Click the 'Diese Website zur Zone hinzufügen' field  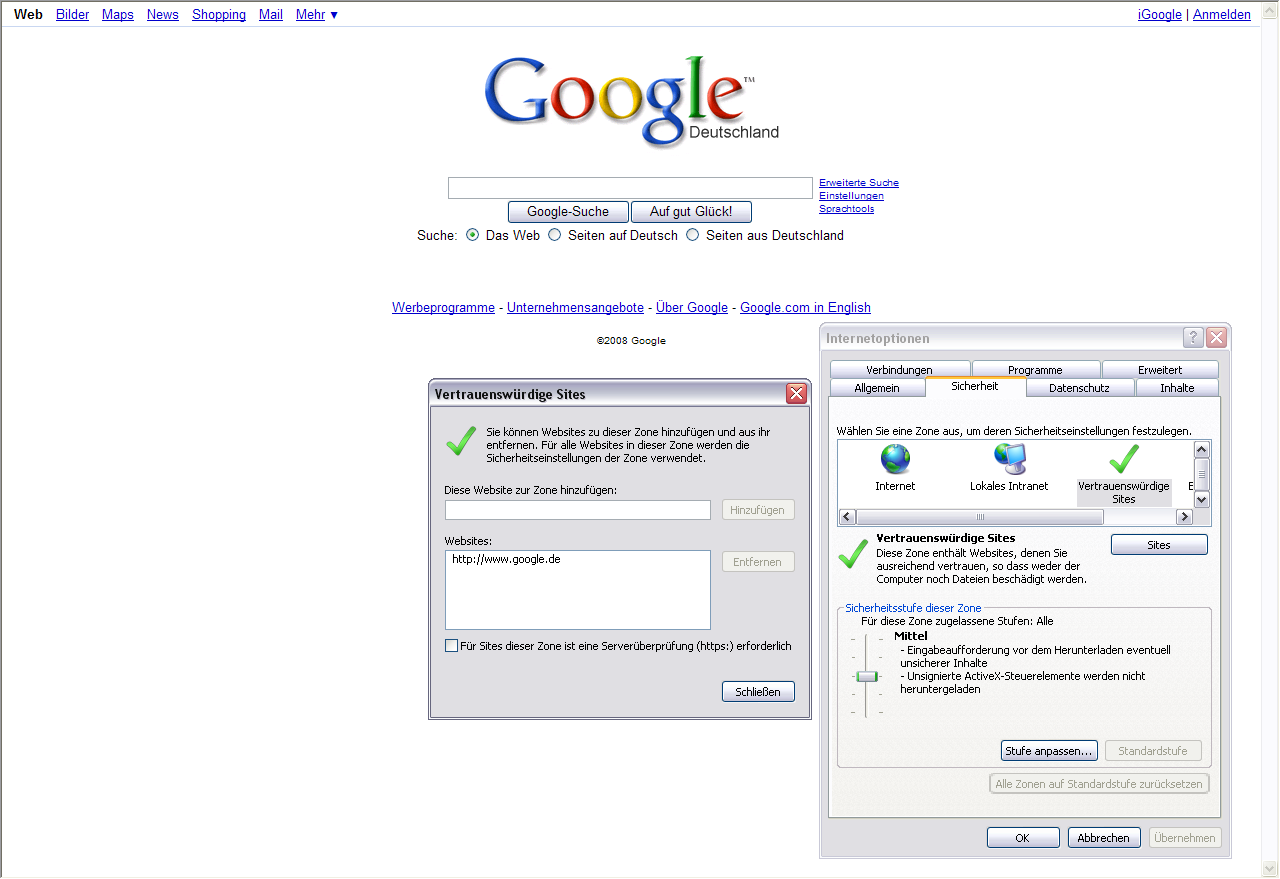click(577, 510)
